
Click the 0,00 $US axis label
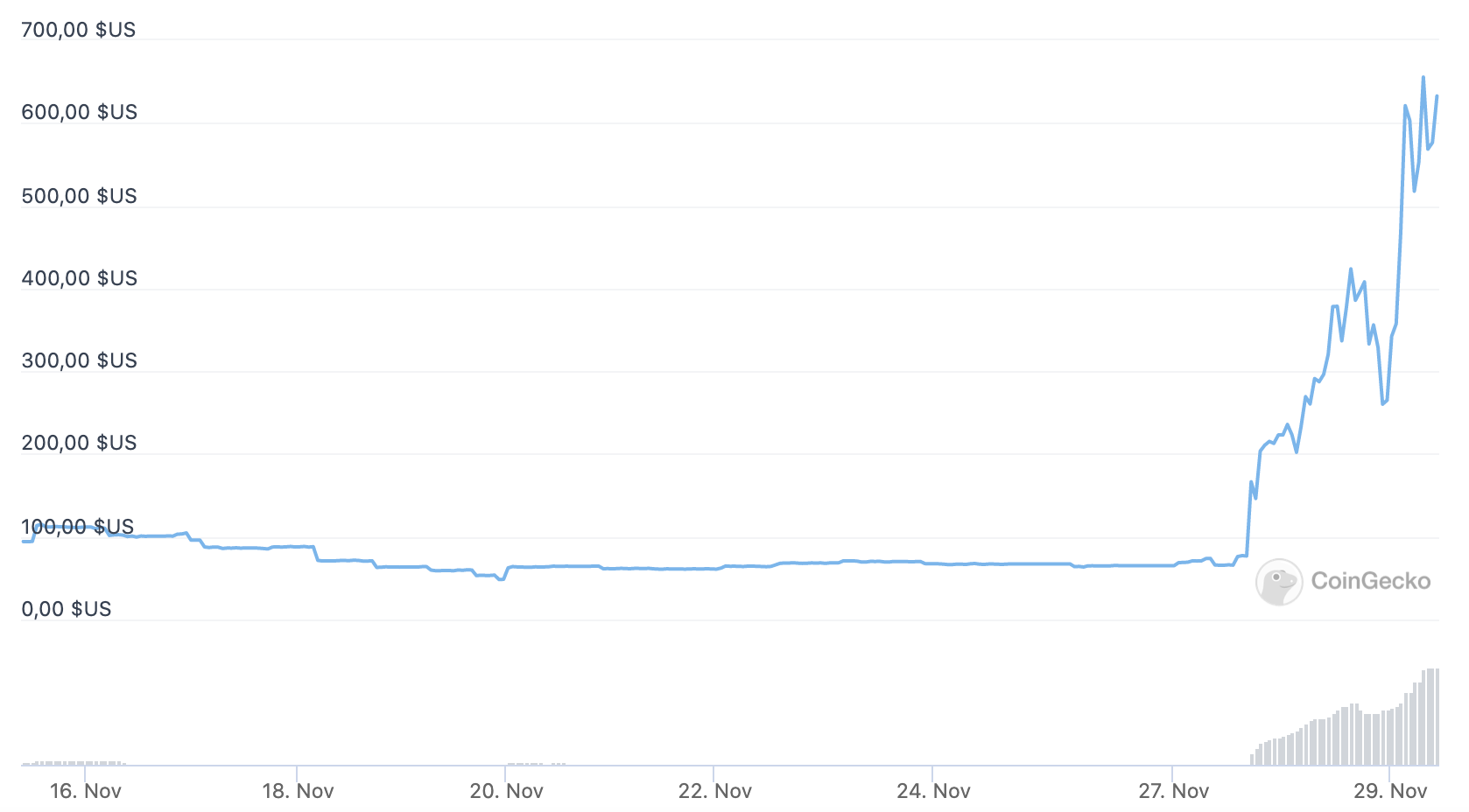click(67, 609)
